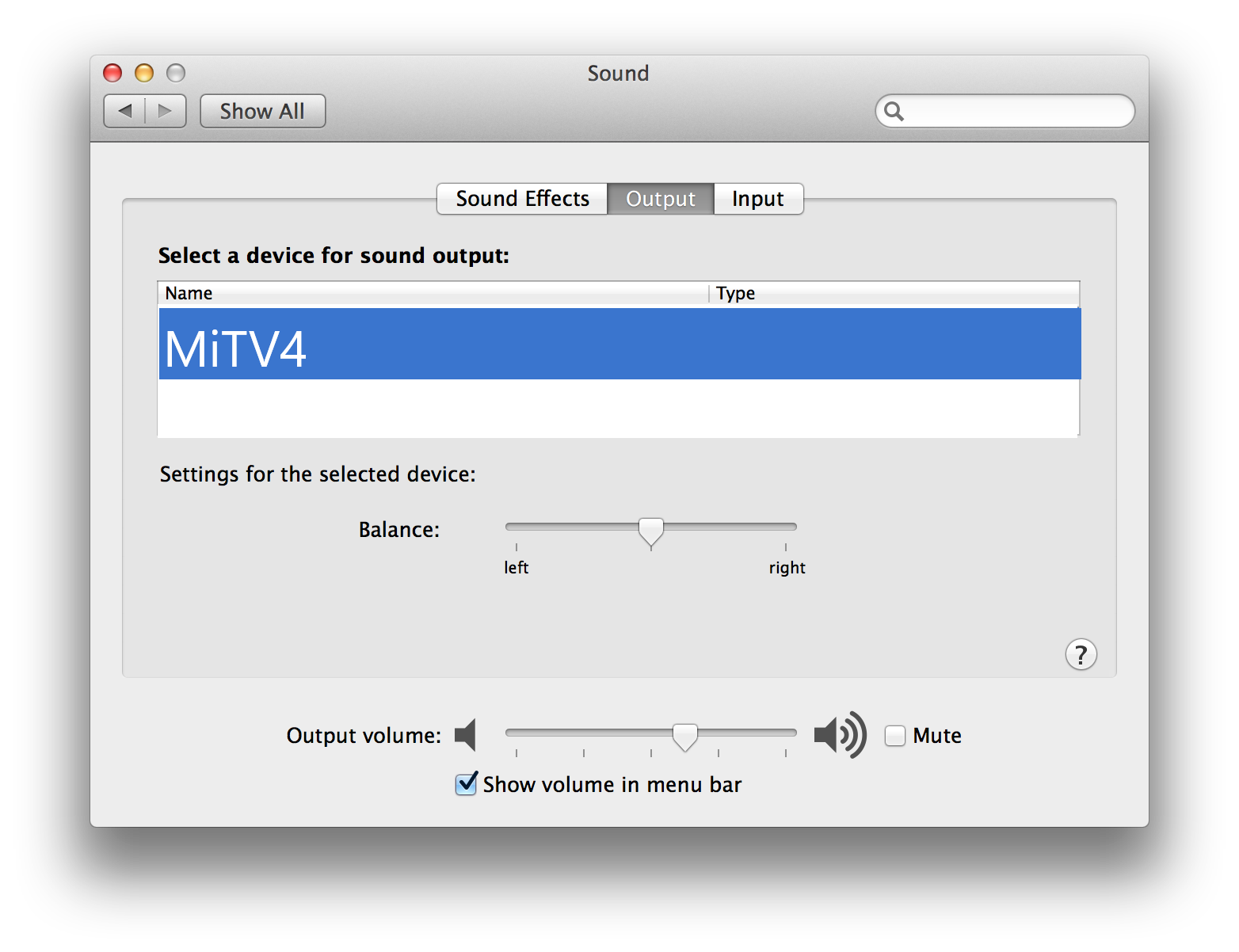The image size is (1239, 952).
Task: Click the Name column header
Action: 433,293
